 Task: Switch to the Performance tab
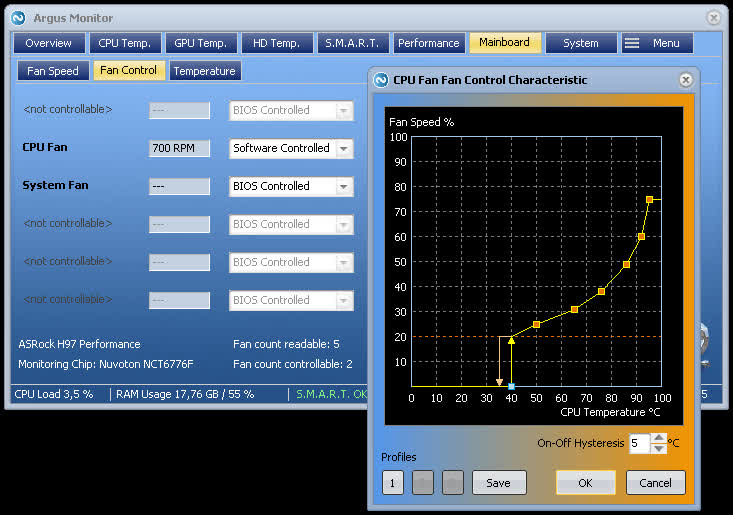pyautogui.click(x=429, y=43)
